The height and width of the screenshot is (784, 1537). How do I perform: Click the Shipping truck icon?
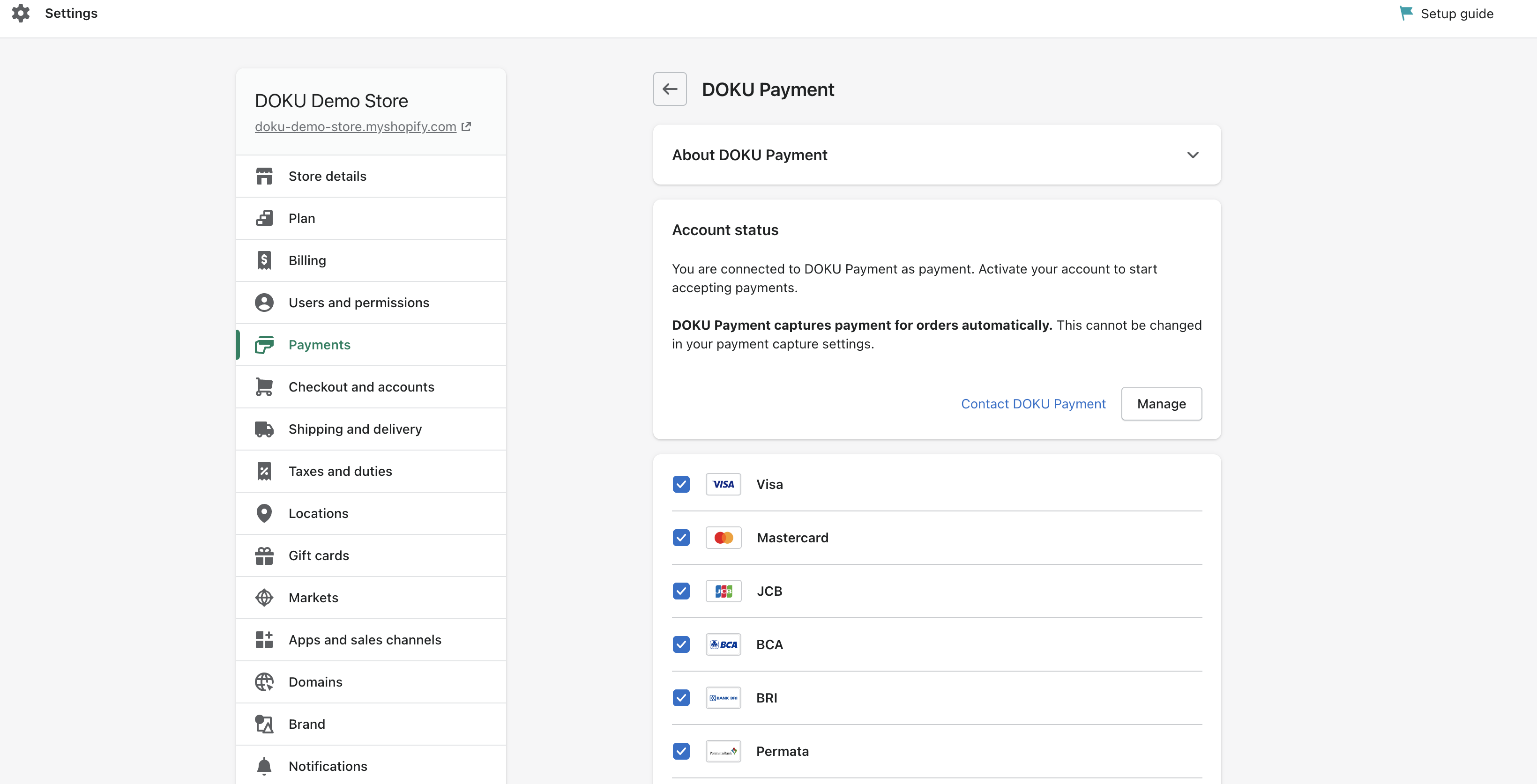264,429
